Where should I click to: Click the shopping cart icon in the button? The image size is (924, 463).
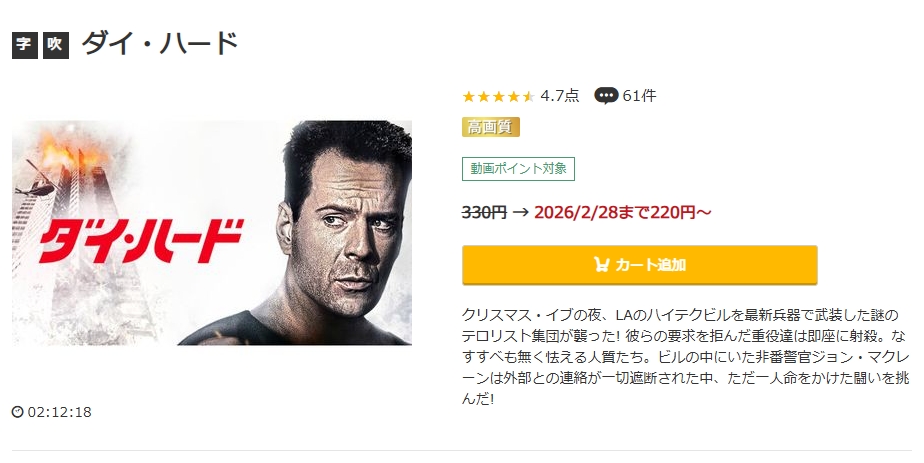601,265
